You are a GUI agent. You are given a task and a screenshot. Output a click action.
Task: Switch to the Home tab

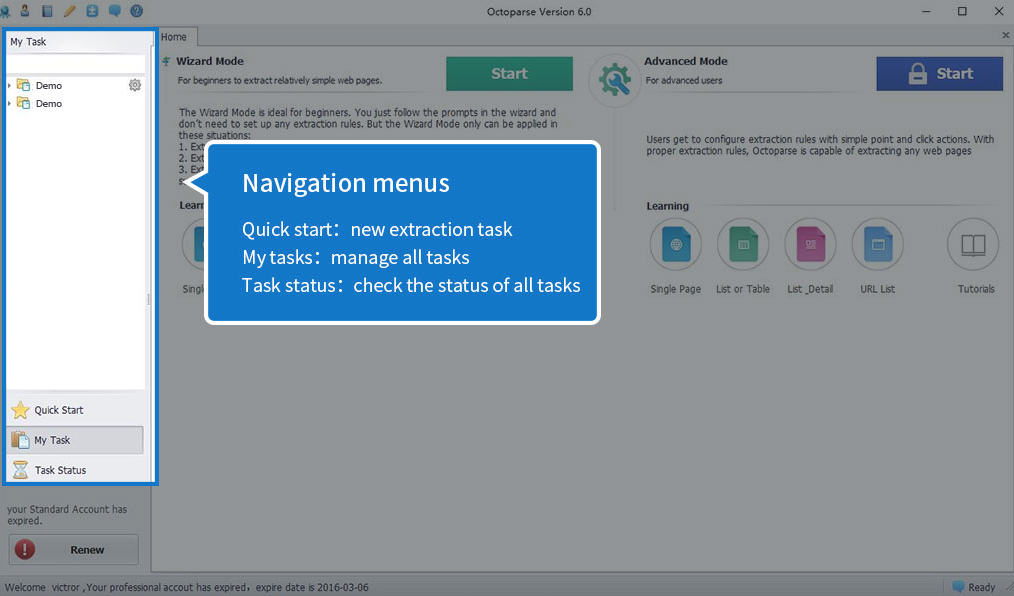[174, 37]
